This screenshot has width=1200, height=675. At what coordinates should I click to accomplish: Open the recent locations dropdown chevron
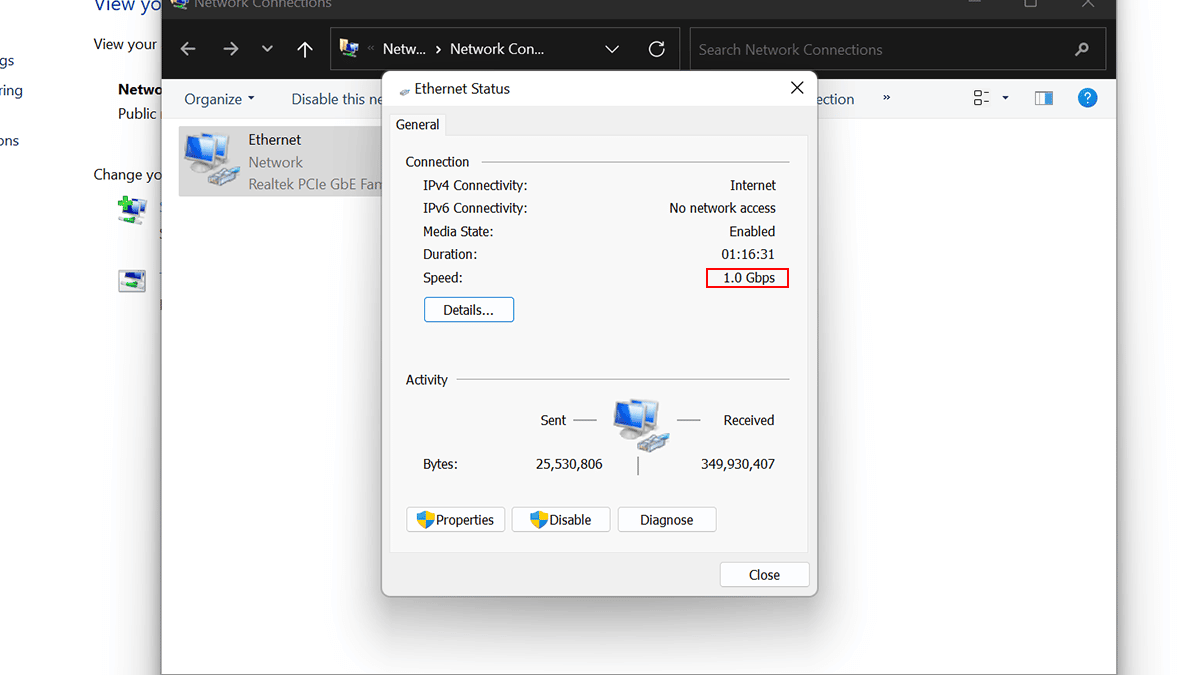tap(267, 49)
